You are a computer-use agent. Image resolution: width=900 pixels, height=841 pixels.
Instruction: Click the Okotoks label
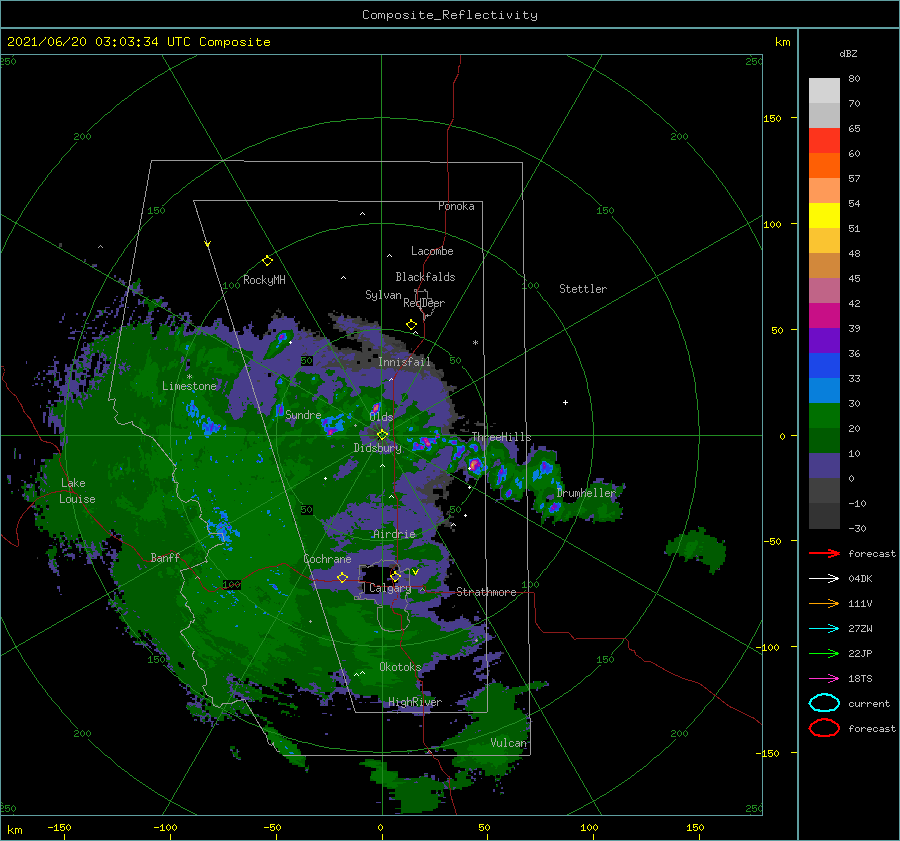400,666
